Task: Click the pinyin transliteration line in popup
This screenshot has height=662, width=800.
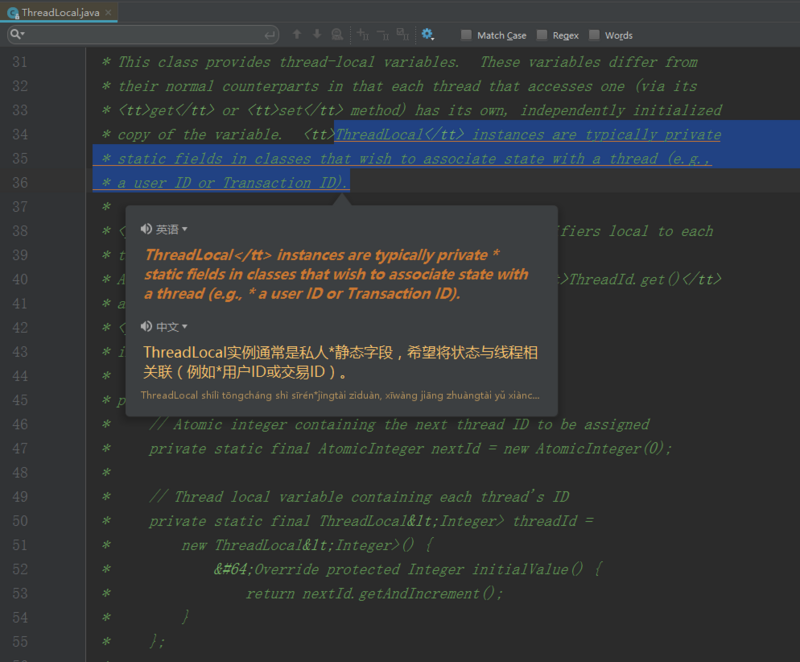Action: click(x=340, y=395)
